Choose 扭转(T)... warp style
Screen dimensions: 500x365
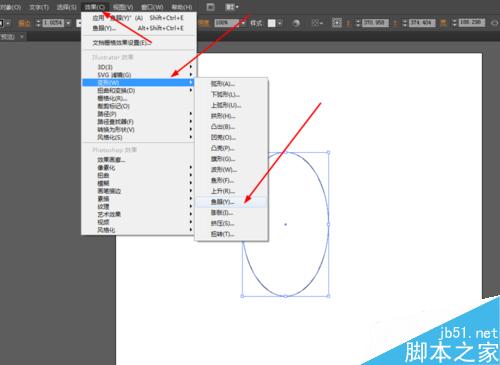tap(231, 234)
